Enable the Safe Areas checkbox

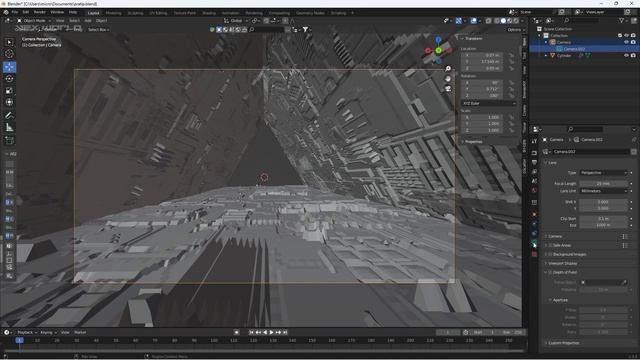(550, 245)
